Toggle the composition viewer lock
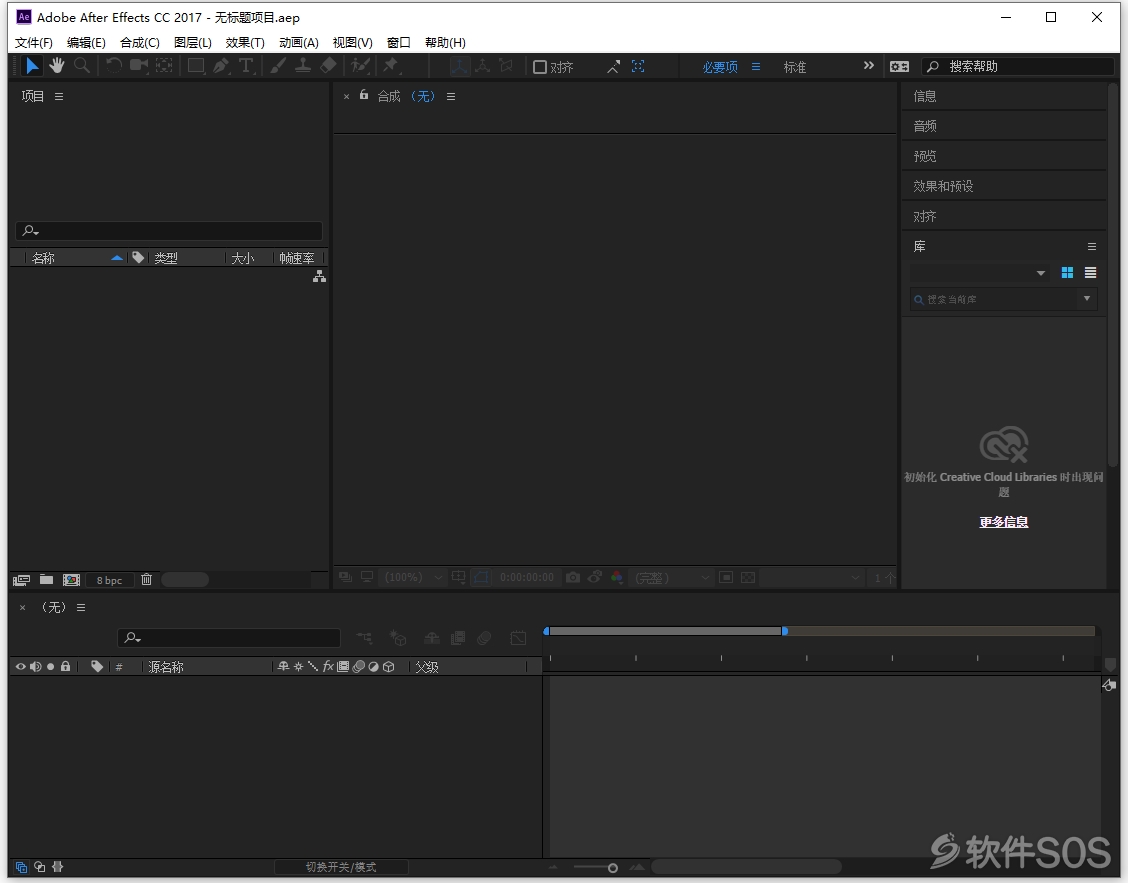This screenshot has width=1128, height=883. [x=364, y=95]
